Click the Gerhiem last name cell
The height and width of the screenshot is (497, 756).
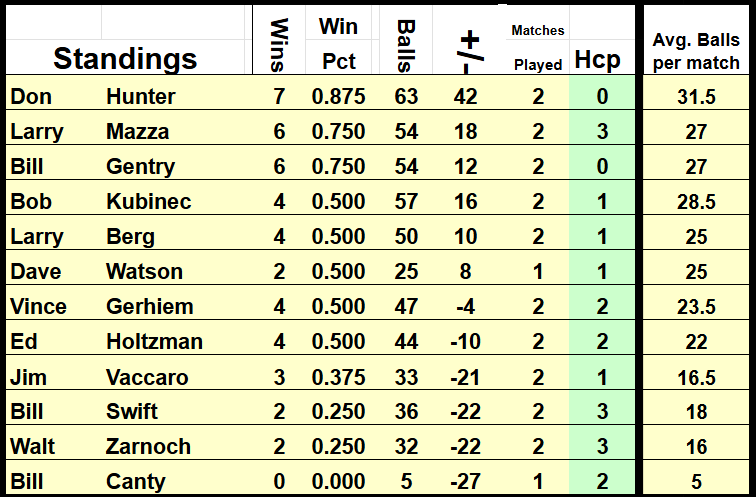point(149,307)
